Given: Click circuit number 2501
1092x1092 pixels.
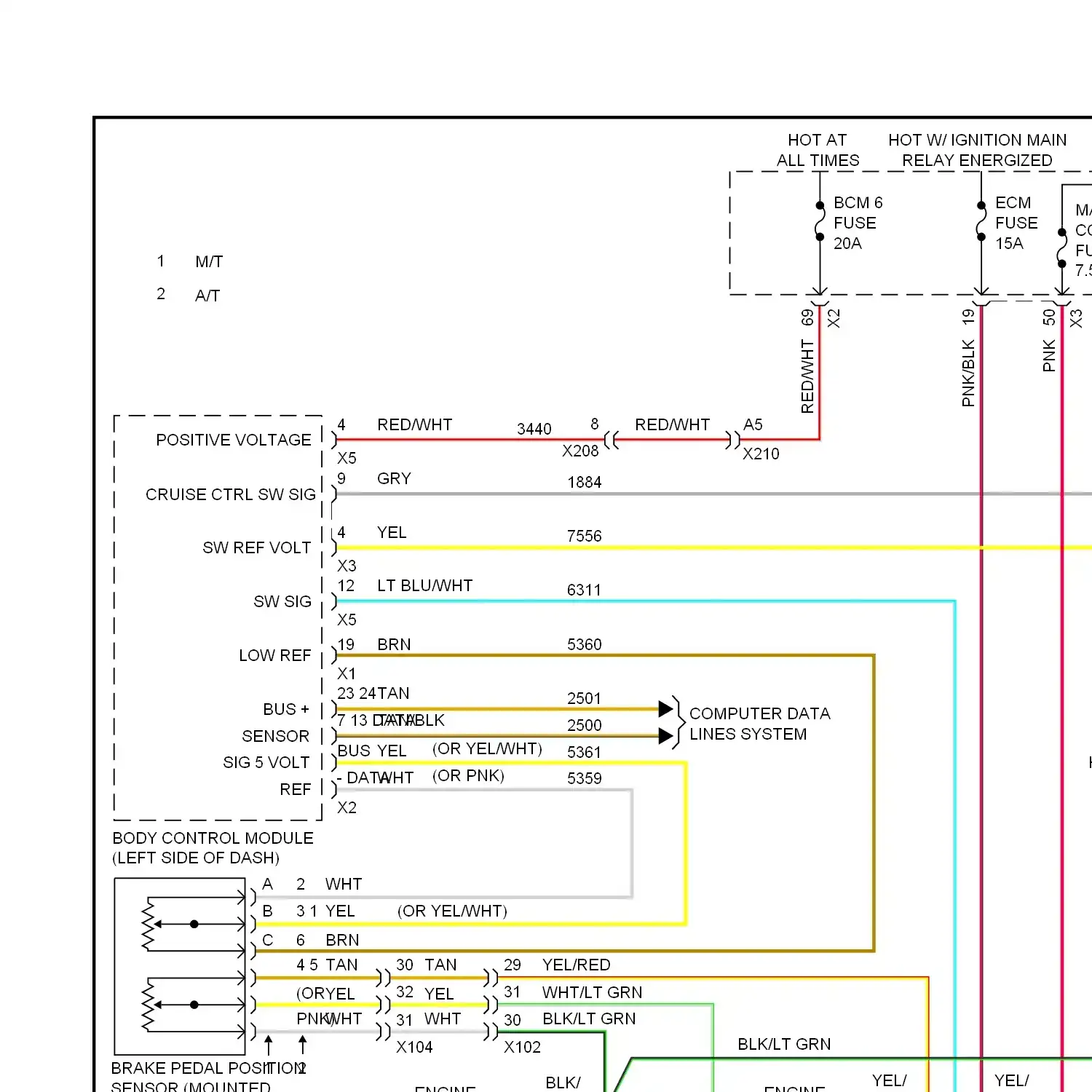Looking at the screenshot, I should [x=585, y=698].
